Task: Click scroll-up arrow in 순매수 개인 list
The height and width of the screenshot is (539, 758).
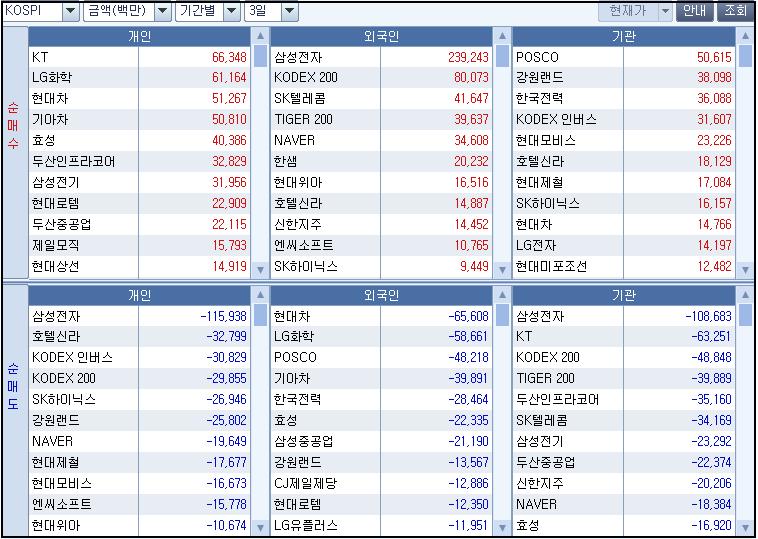Action: (261, 36)
